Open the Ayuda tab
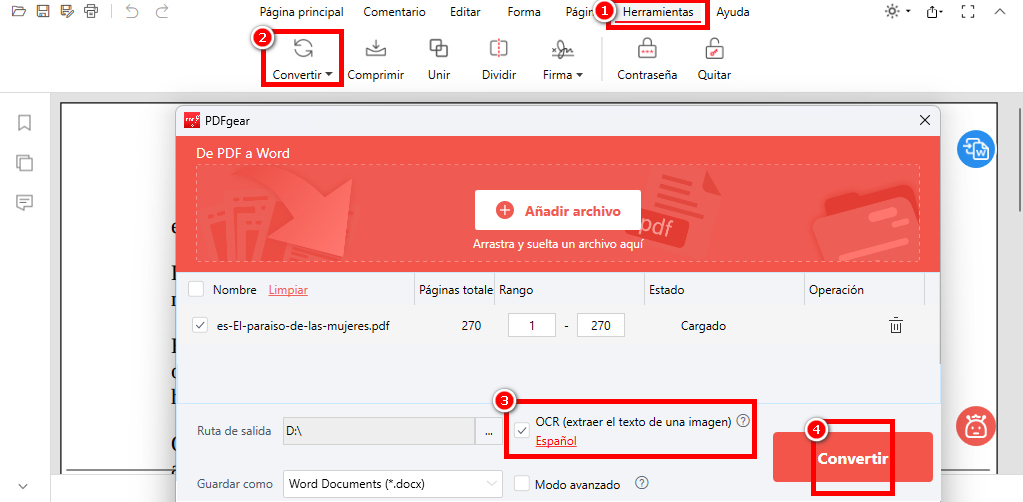This screenshot has height=502, width=1023. click(733, 12)
